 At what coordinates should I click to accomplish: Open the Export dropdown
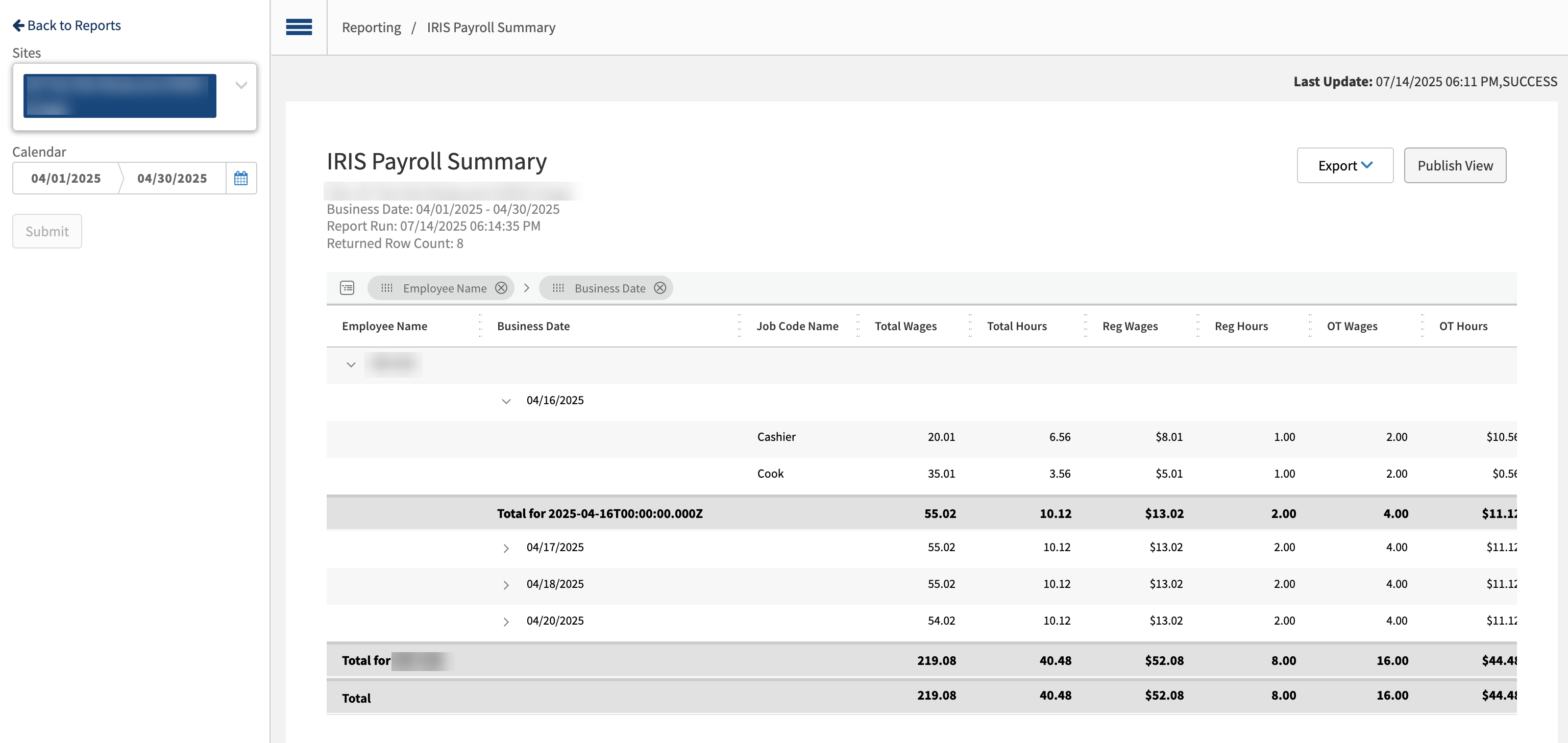coord(1344,165)
